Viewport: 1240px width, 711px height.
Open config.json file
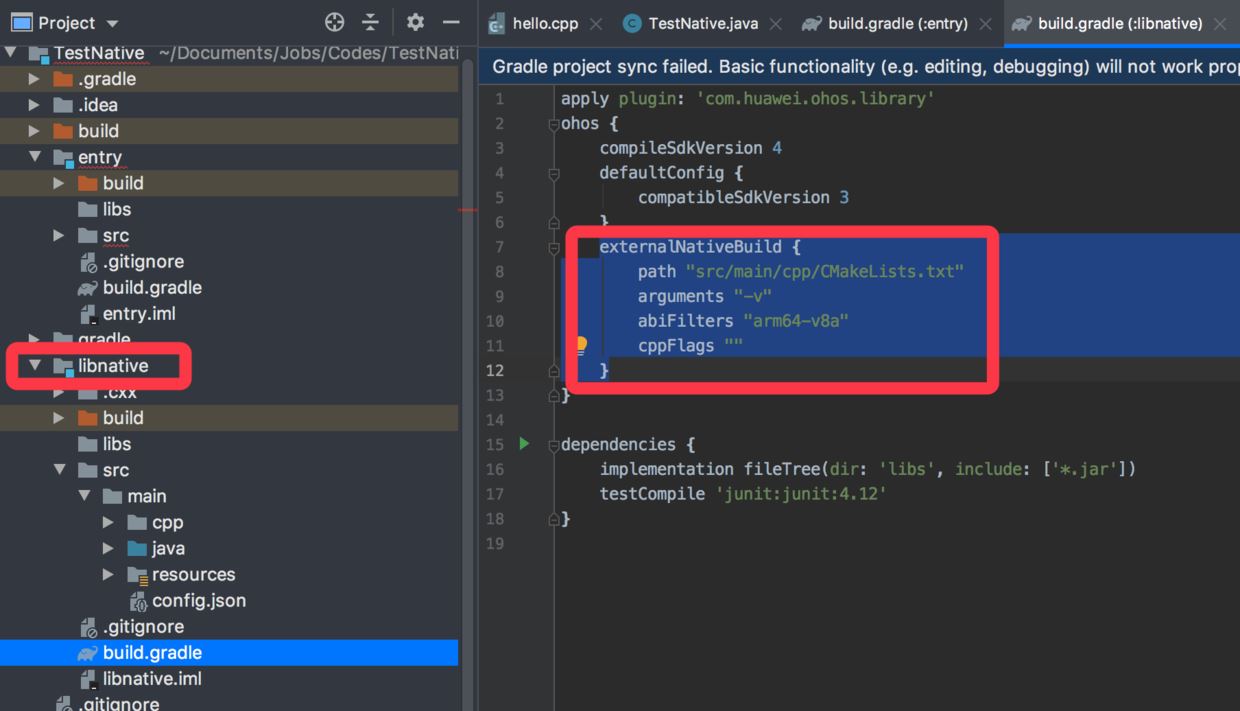[x=199, y=600]
